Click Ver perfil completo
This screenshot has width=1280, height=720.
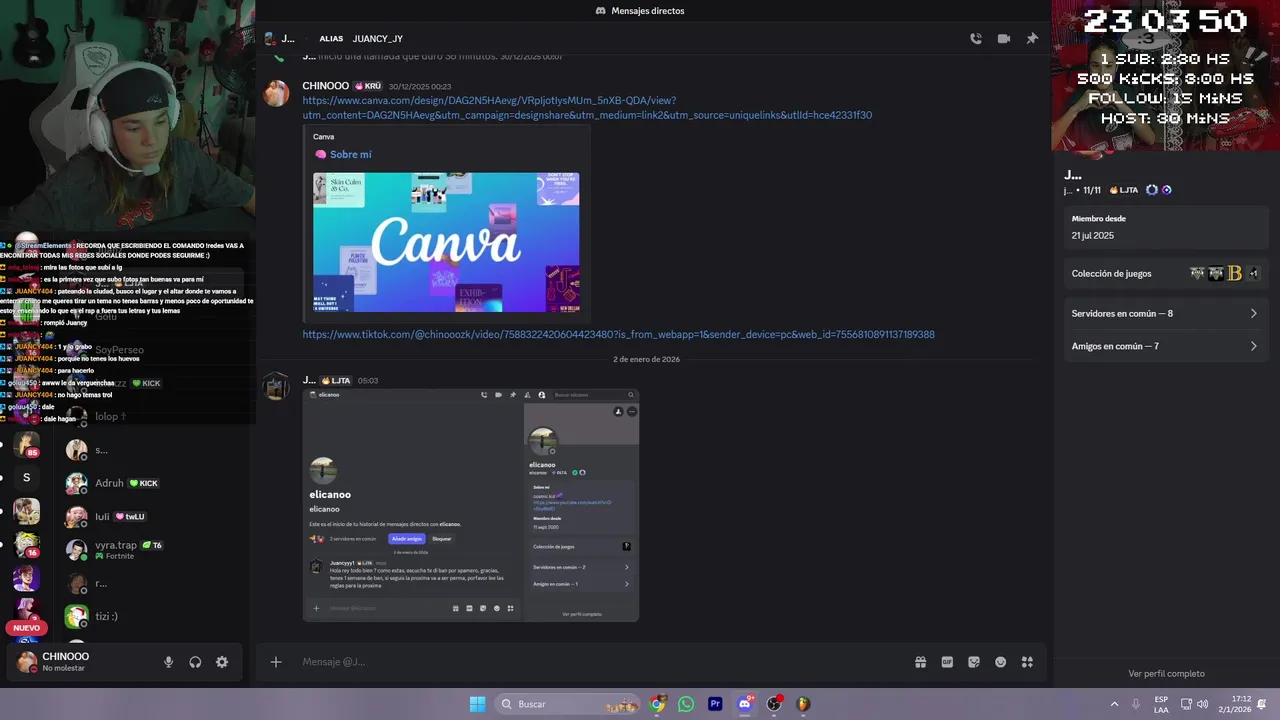1166,674
